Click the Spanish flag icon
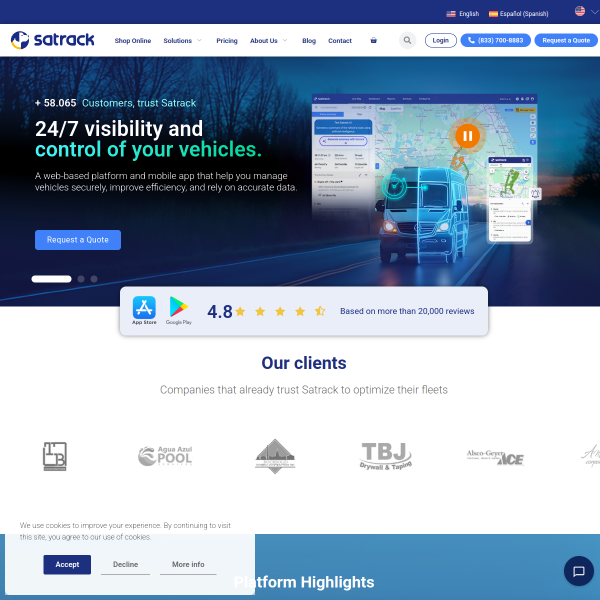Image resolution: width=600 pixels, height=600 pixels. pyautogui.click(x=493, y=14)
